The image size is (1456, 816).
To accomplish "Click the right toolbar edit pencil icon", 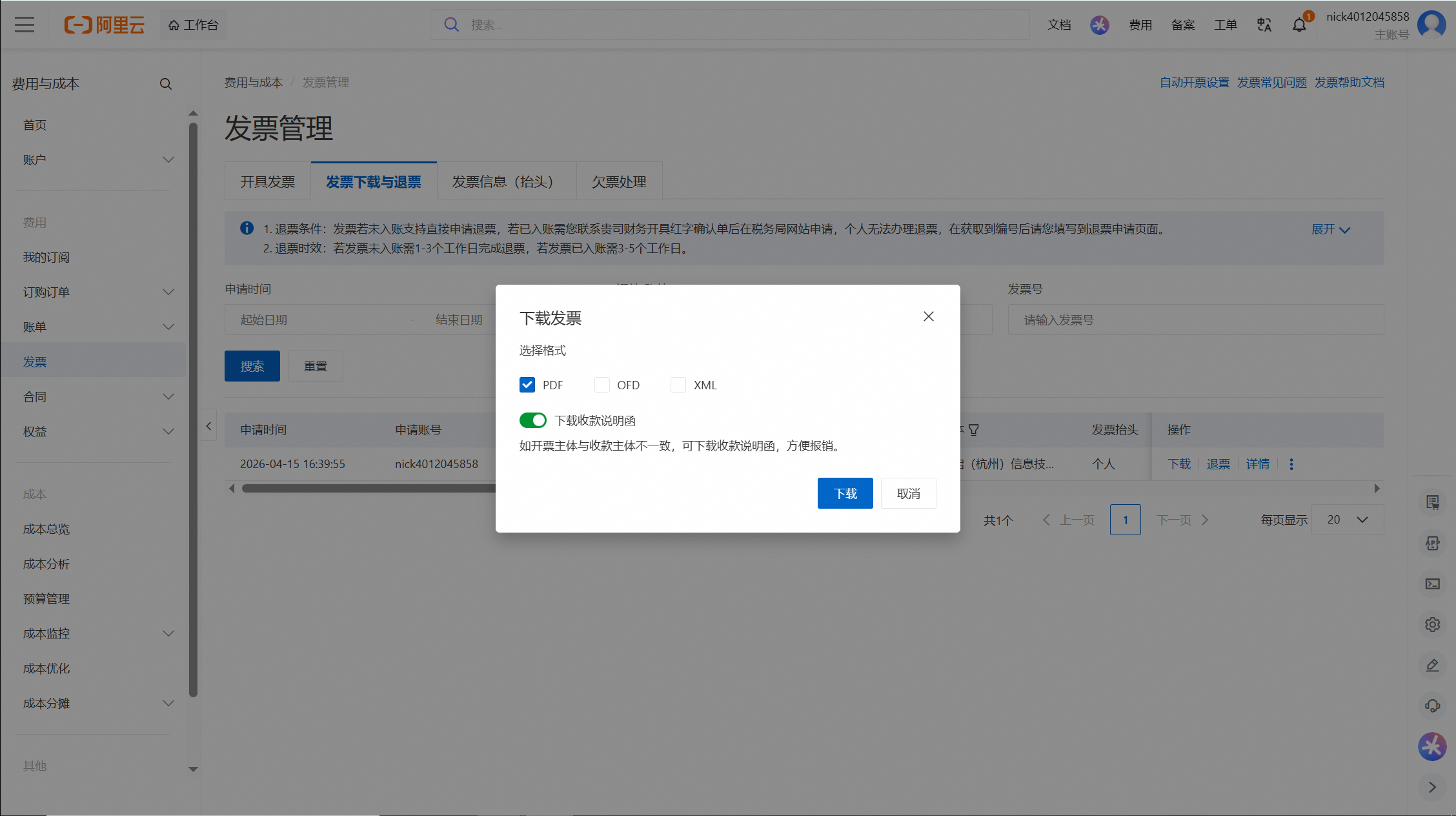I will pos(1433,665).
